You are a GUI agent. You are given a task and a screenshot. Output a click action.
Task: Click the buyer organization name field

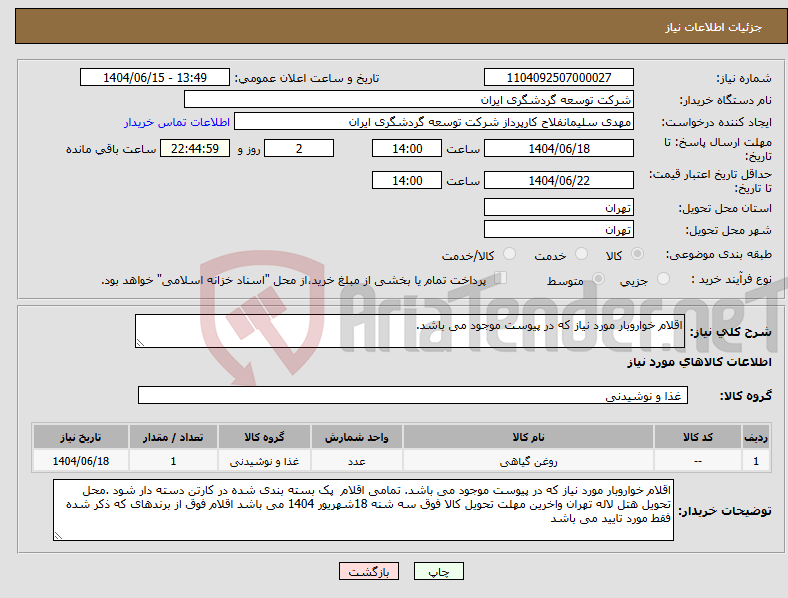[x=409, y=99]
